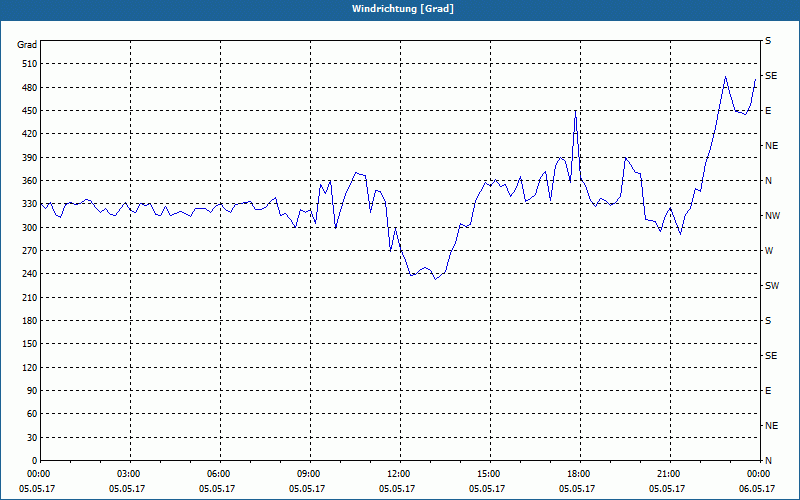Click the "Windrichtung [Grad]" chart title
The height and width of the screenshot is (500, 800).
click(x=403, y=9)
